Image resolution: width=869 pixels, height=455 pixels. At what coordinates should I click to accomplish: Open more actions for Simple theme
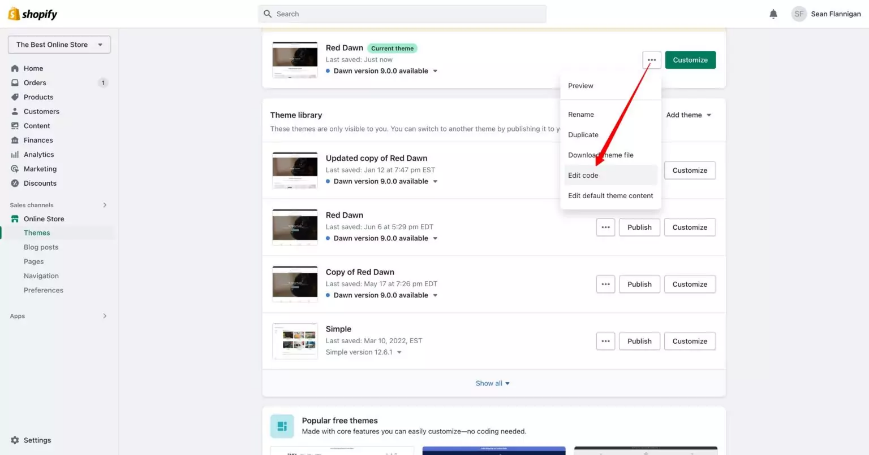click(x=606, y=341)
